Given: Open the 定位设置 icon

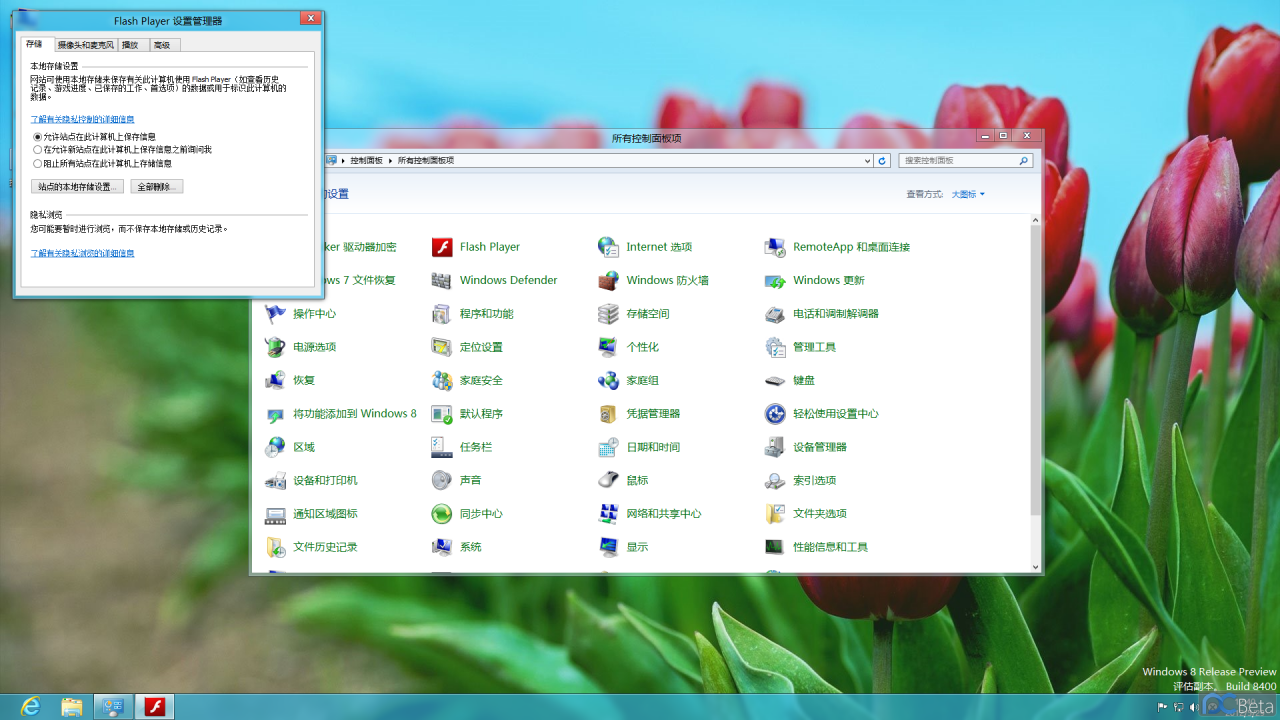Looking at the screenshot, I should coord(442,347).
